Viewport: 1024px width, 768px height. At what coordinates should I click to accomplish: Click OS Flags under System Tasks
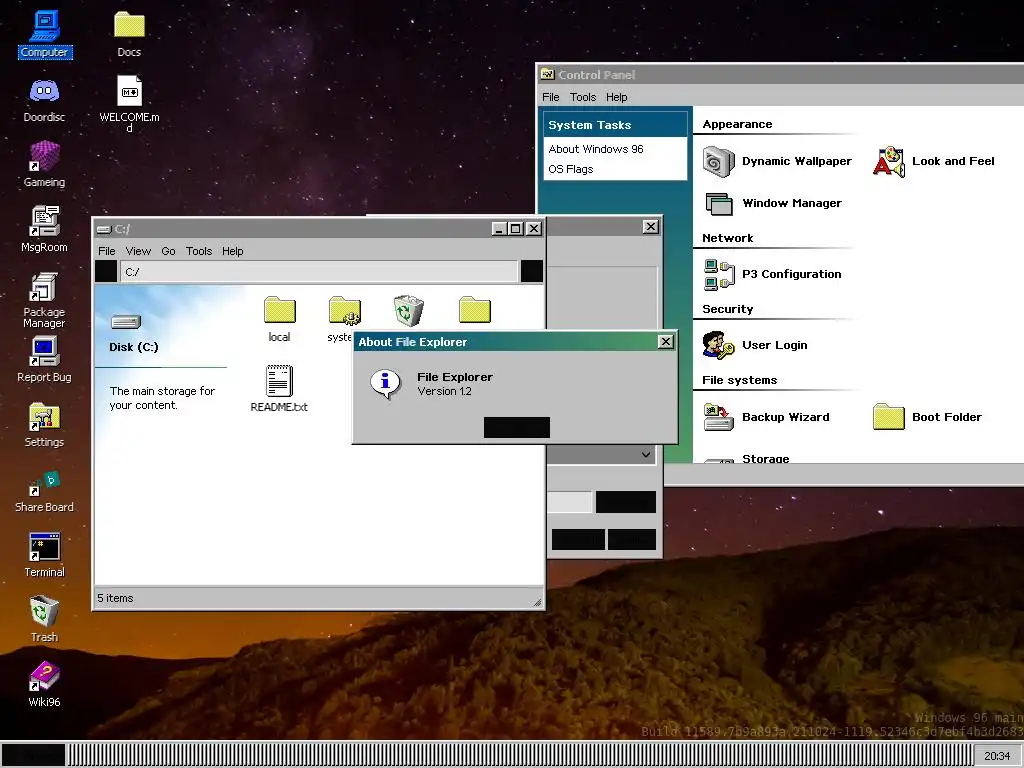(571, 169)
